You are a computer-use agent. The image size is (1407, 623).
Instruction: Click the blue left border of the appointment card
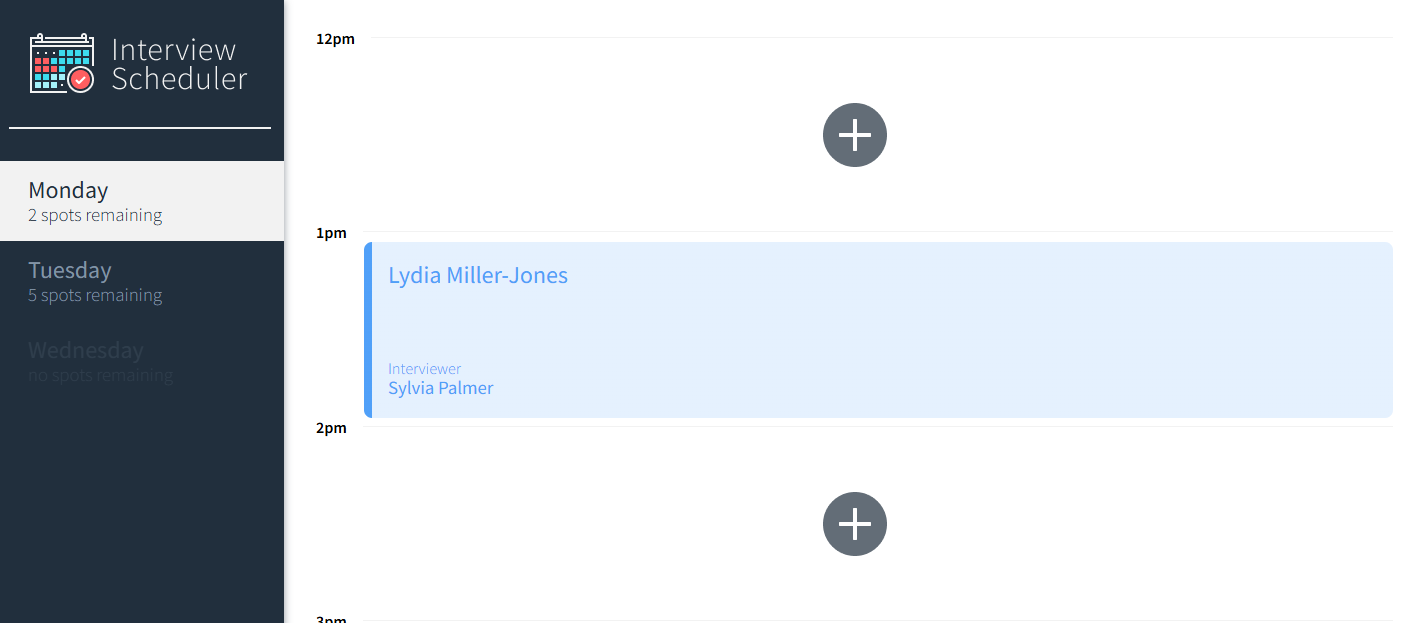[368, 330]
